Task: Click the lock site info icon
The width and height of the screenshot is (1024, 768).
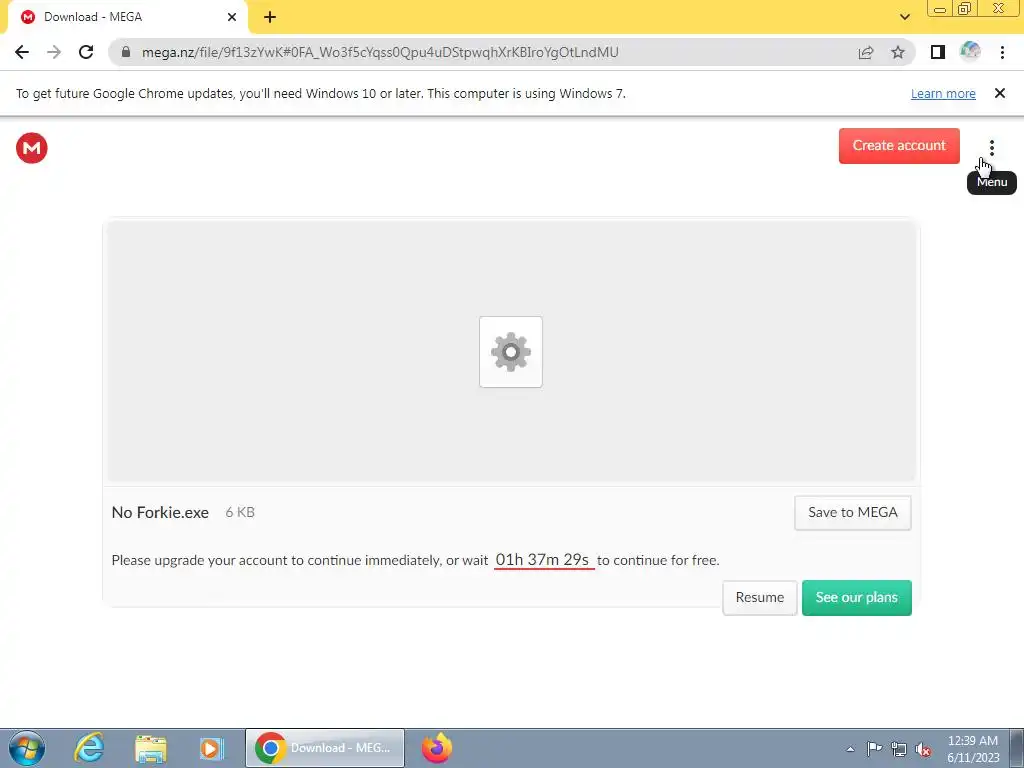Action: pyautogui.click(x=126, y=52)
